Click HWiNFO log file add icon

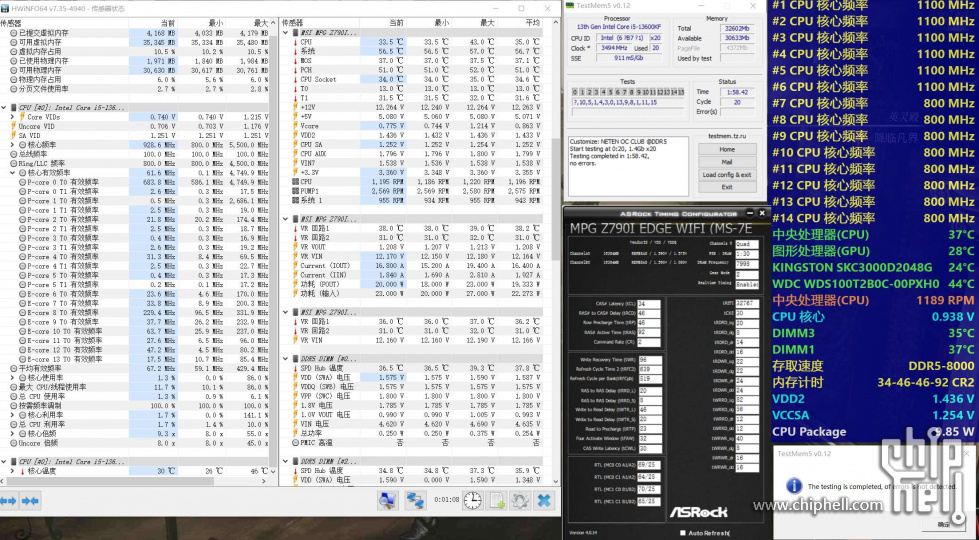tap(496, 500)
